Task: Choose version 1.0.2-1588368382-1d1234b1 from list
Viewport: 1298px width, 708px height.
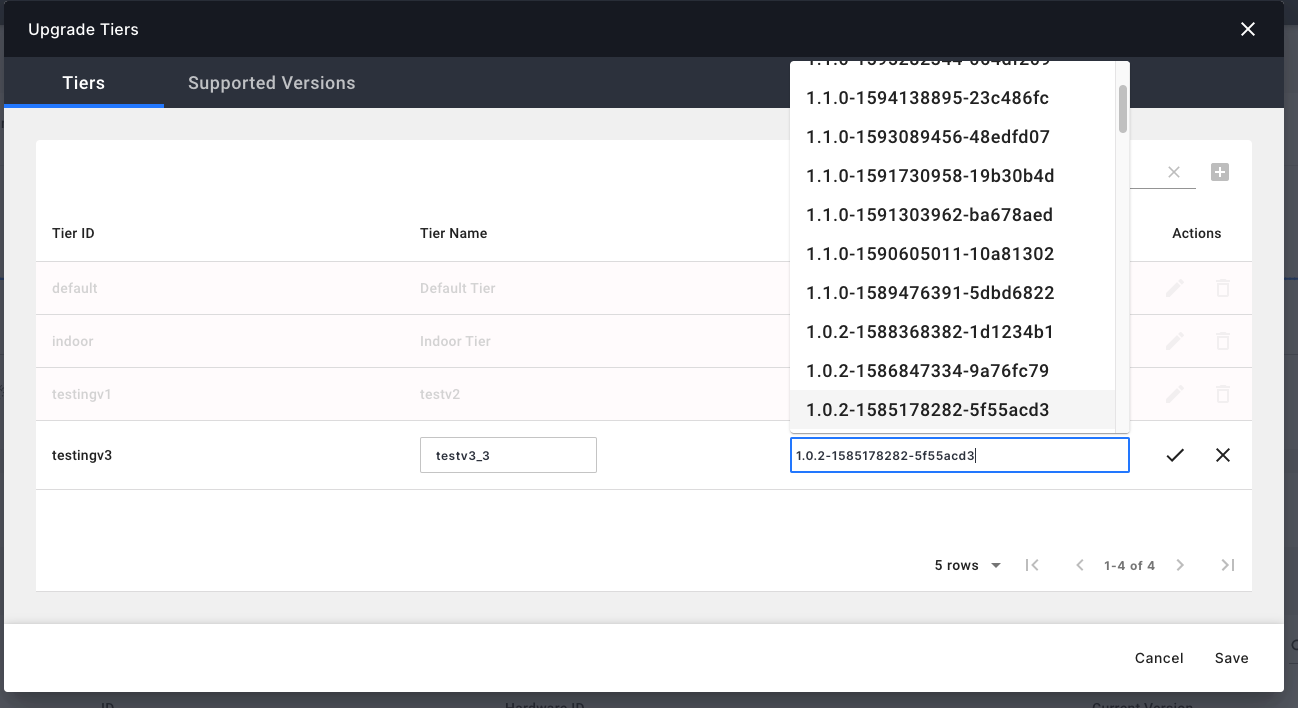Action: pyautogui.click(x=929, y=332)
